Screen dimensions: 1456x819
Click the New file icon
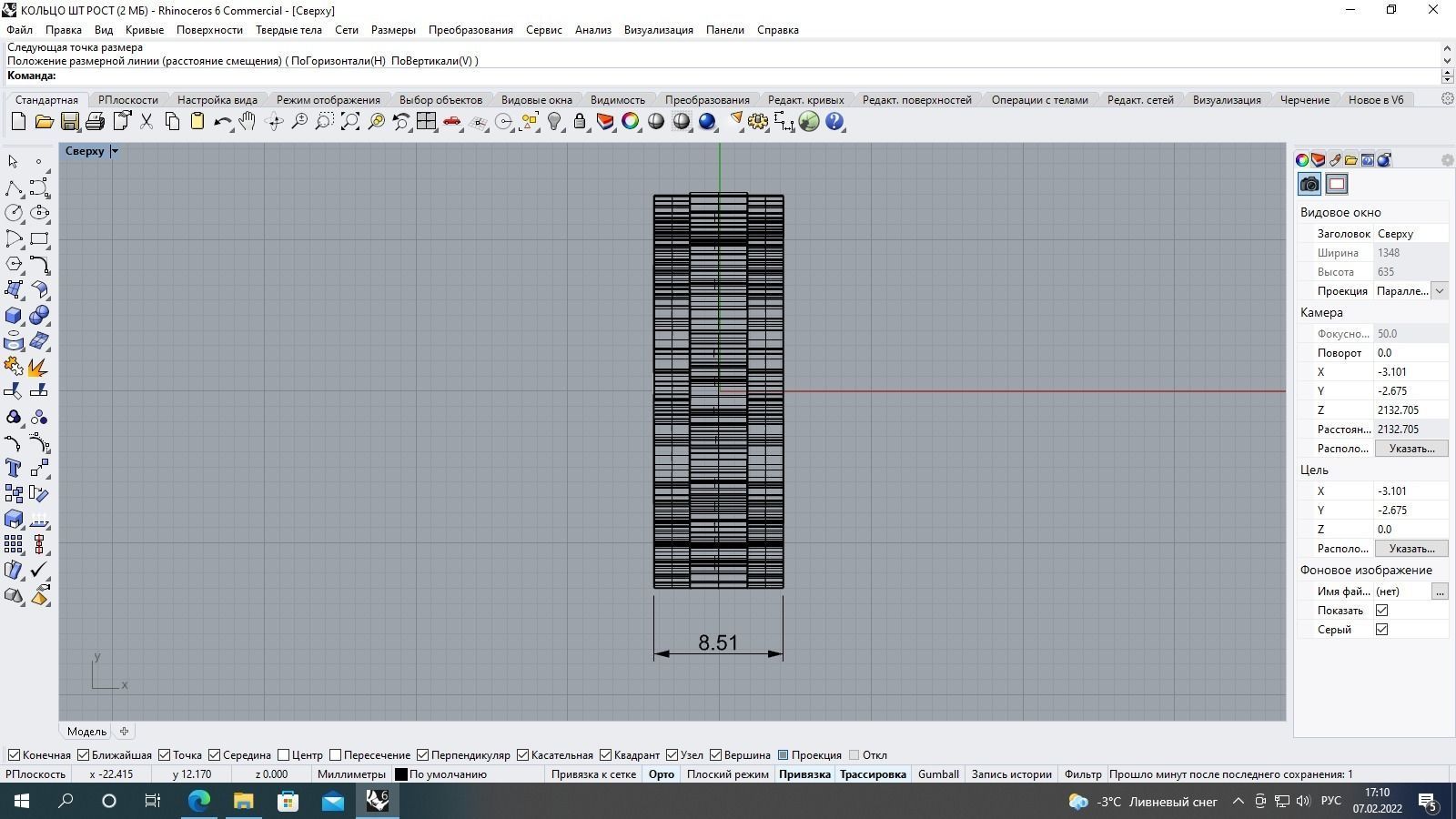click(18, 122)
